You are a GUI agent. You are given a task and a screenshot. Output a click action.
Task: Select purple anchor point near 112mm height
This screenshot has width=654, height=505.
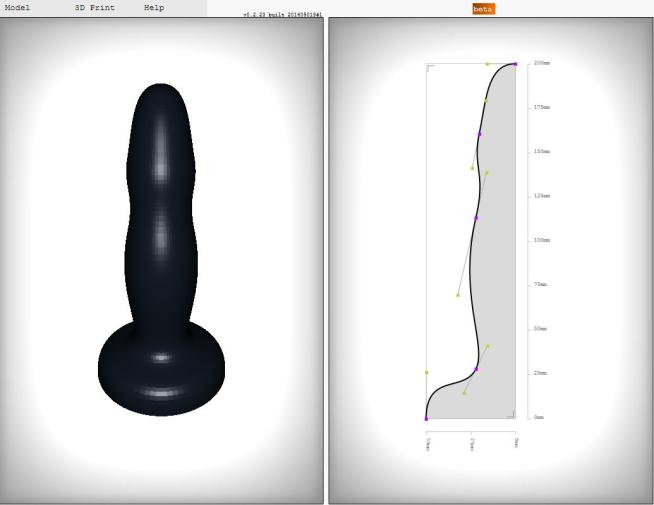tap(476, 217)
